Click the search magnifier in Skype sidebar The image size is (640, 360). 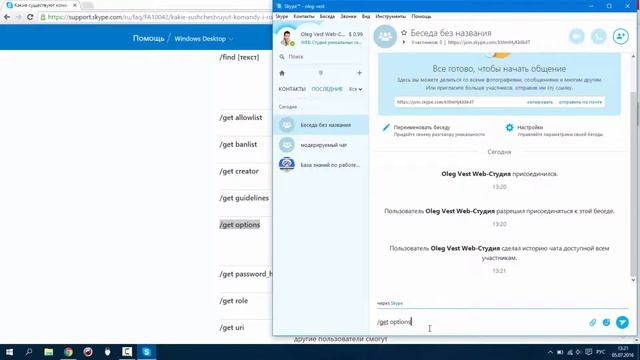[282, 57]
